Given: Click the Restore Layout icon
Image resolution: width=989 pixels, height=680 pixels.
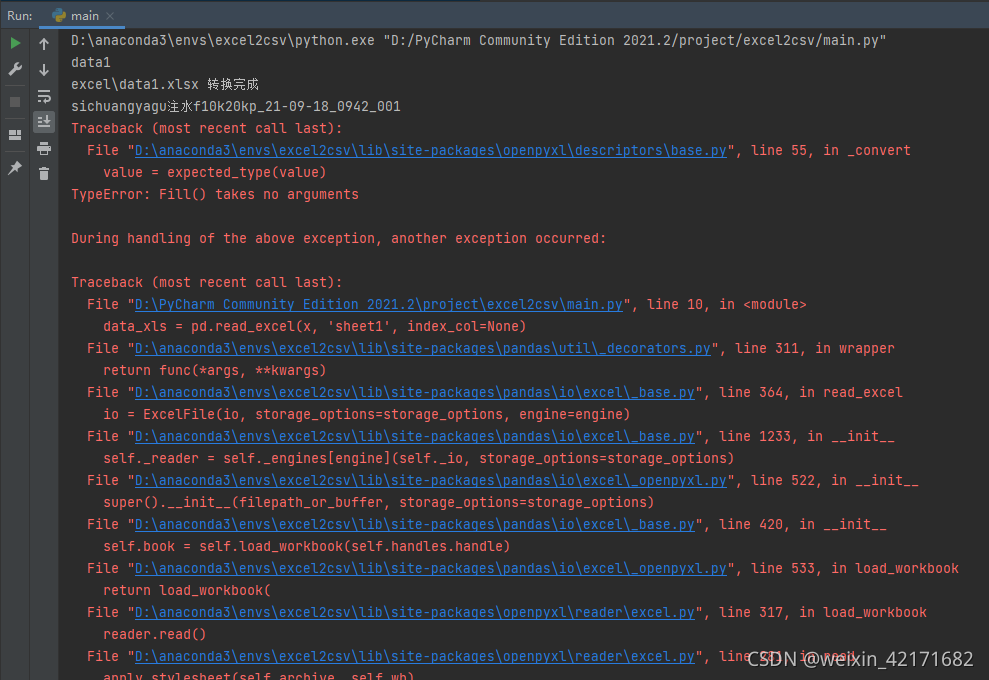Looking at the screenshot, I should (x=14, y=134).
